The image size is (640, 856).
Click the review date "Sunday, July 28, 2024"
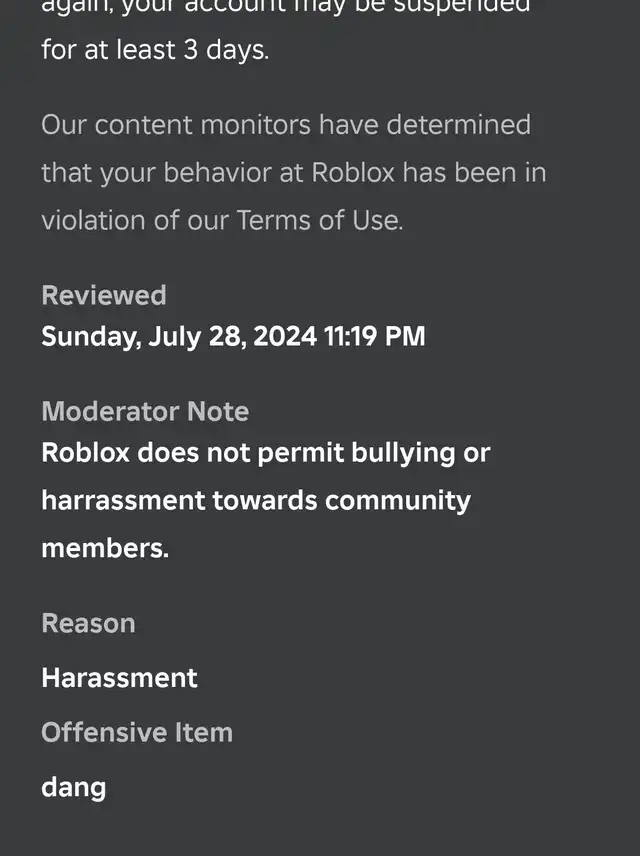pos(178,336)
